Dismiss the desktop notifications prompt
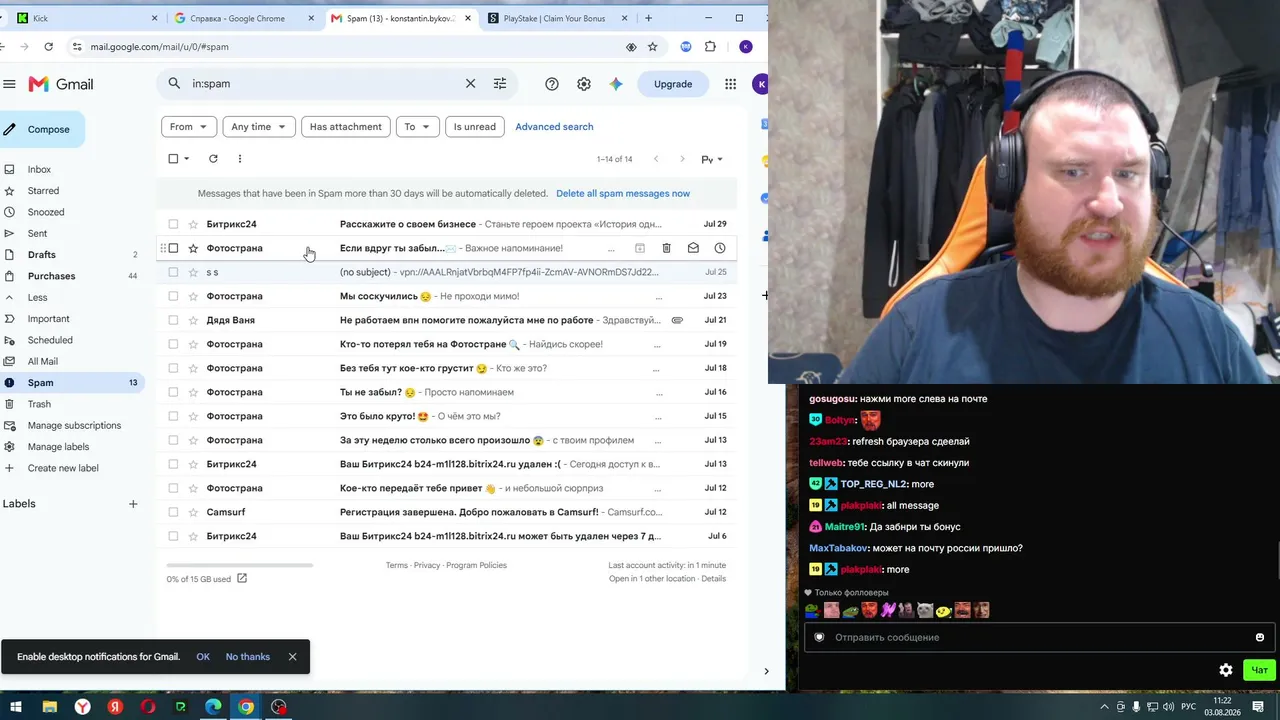Screen dimensions: 1280x720 (292, 657)
